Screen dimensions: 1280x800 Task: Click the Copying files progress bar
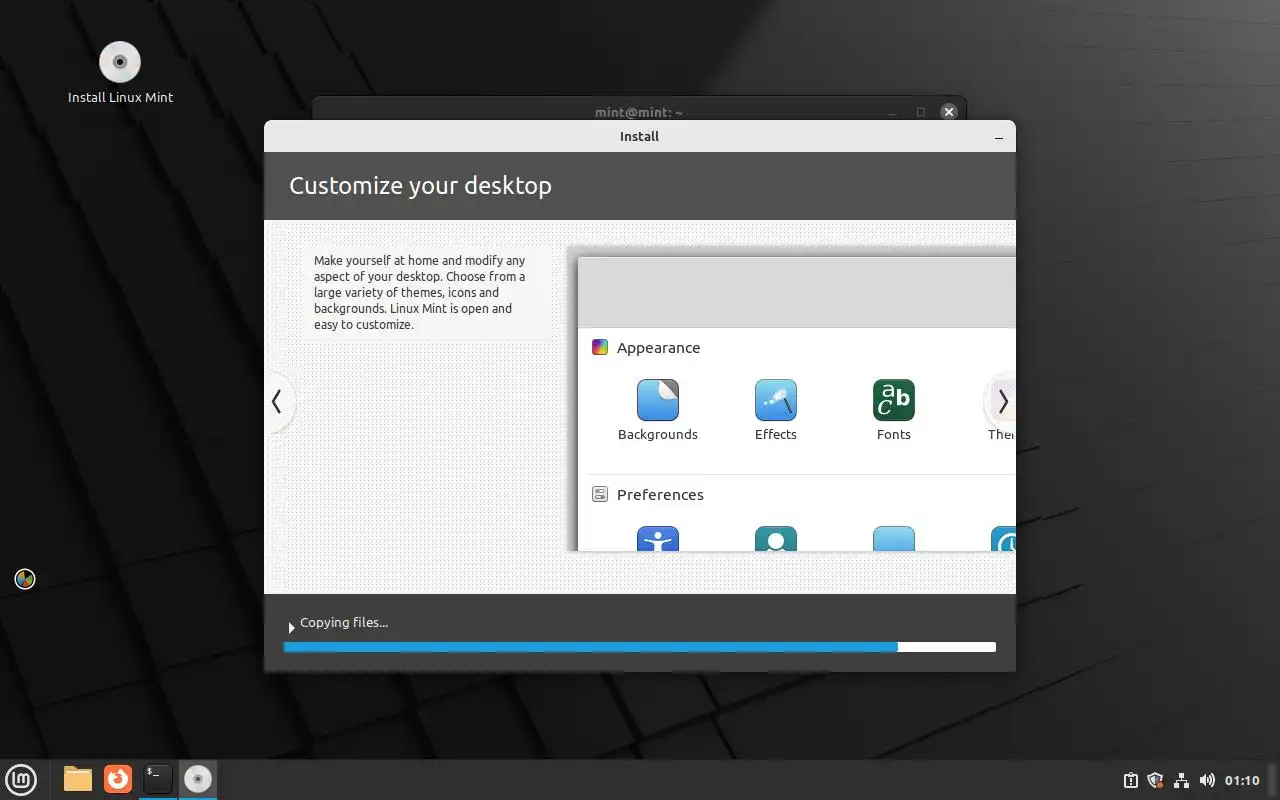tap(640, 647)
